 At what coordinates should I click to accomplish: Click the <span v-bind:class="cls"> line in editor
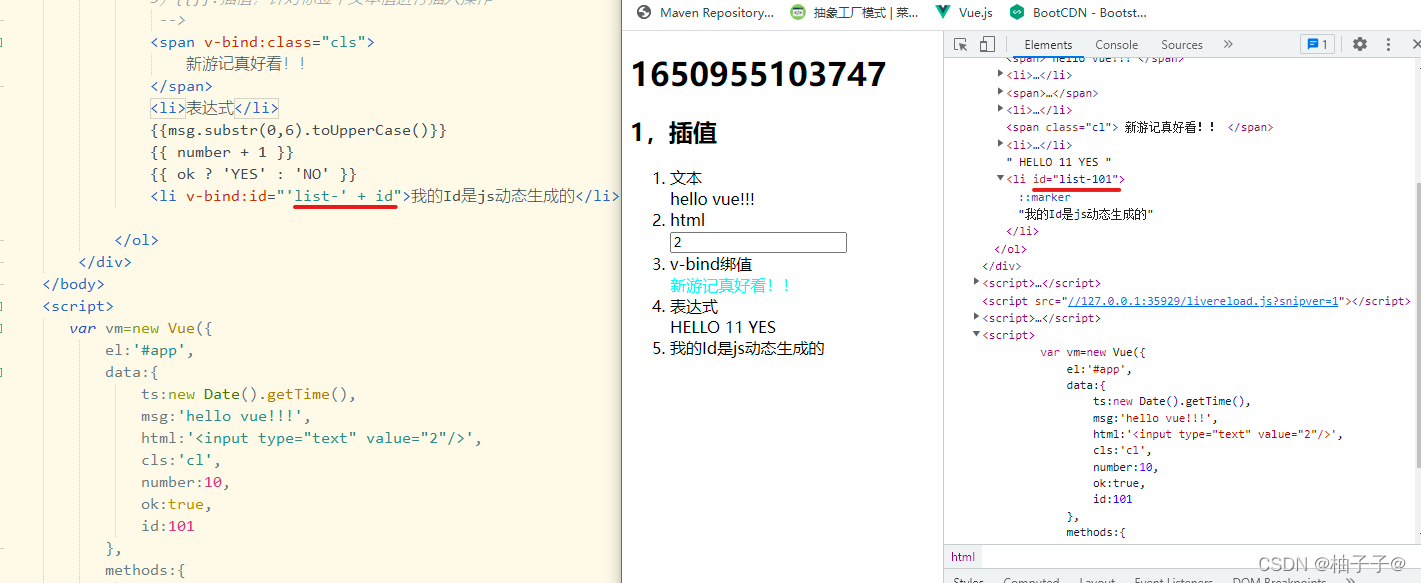coord(262,42)
